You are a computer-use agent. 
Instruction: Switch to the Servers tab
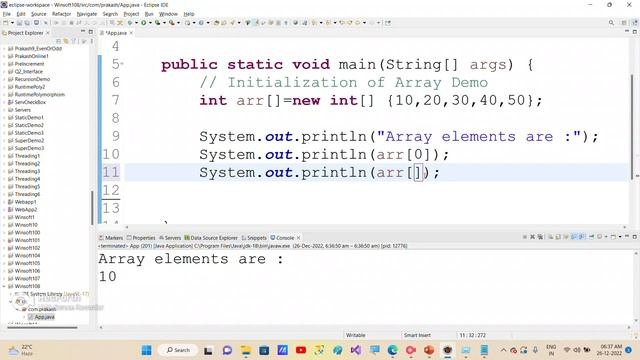pos(170,238)
